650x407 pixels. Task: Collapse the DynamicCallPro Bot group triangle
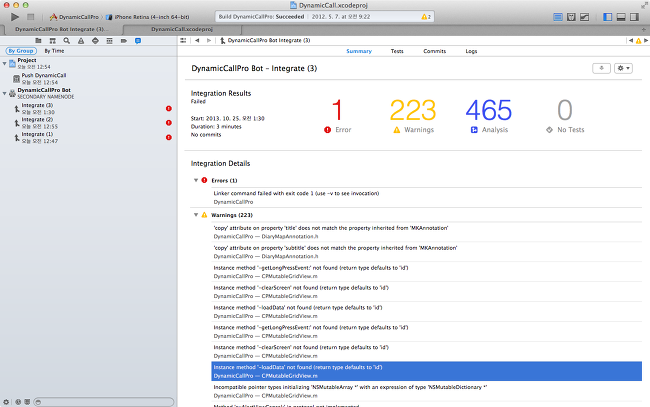point(5,93)
